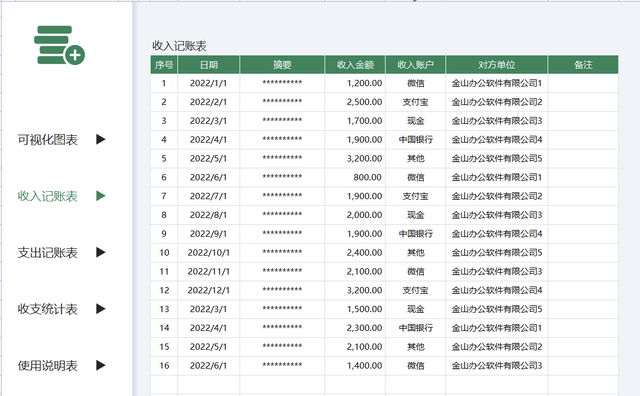Viewport: 640px width, 396px height.
Task: Select date cell 2022/1/1
Action: click(x=209, y=83)
